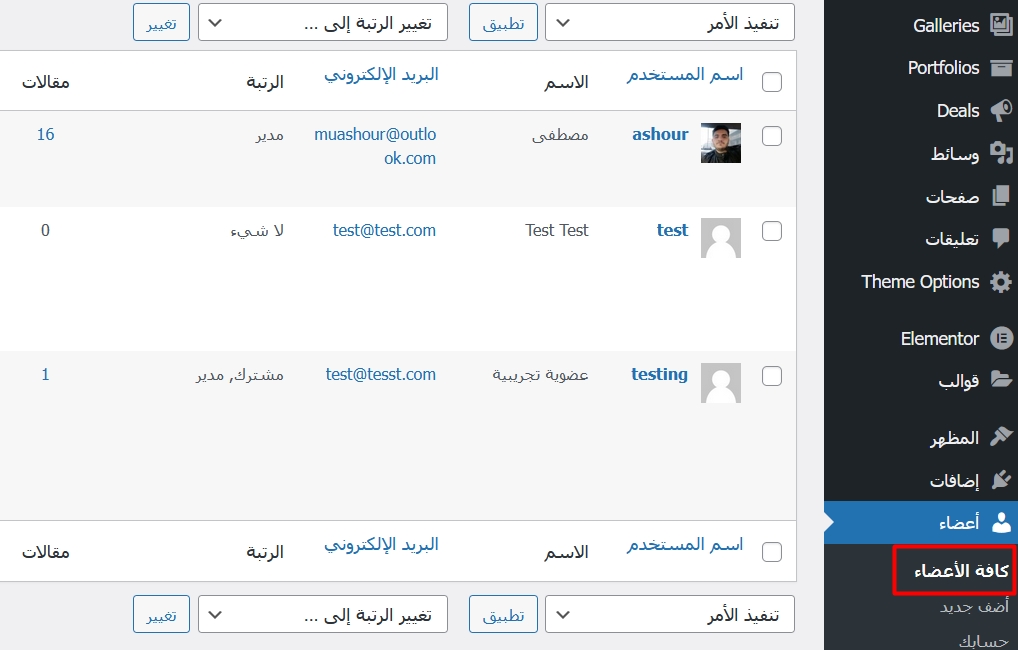Select the checkbox for user ashour
Image resolution: width=1018 pixels, height=650 pixels.
click(771, 136)
